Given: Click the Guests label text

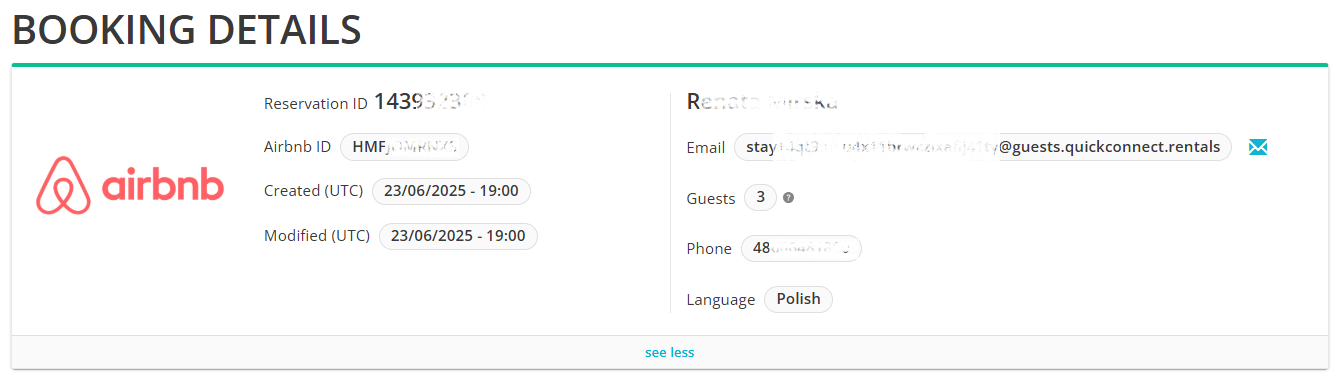Looking at the screenshot, I should 711,199.
